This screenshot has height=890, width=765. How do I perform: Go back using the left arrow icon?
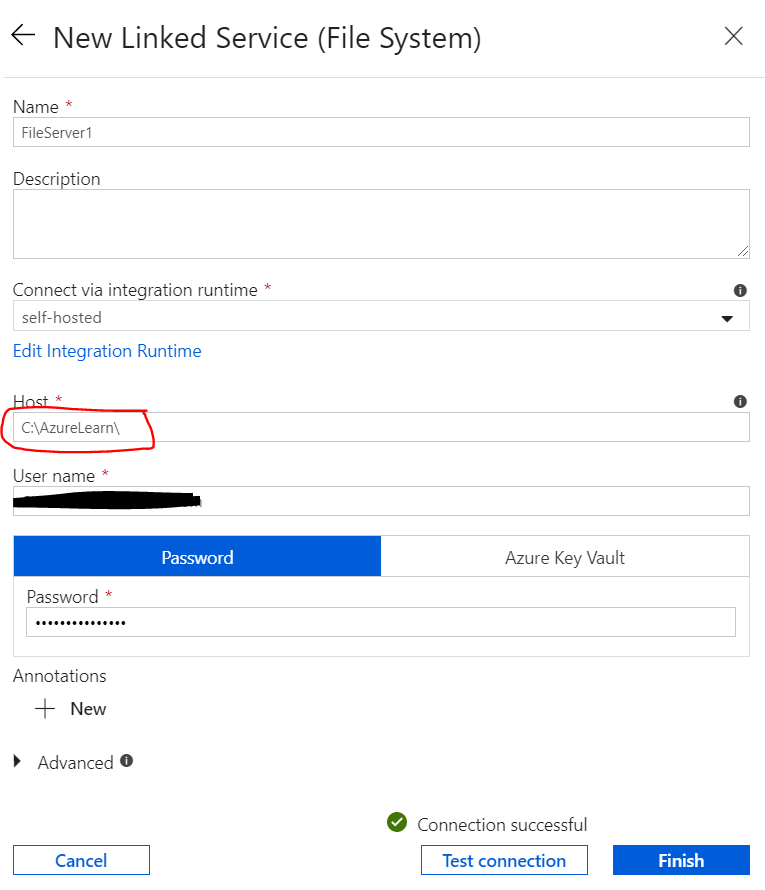click(x=23, y=35)
